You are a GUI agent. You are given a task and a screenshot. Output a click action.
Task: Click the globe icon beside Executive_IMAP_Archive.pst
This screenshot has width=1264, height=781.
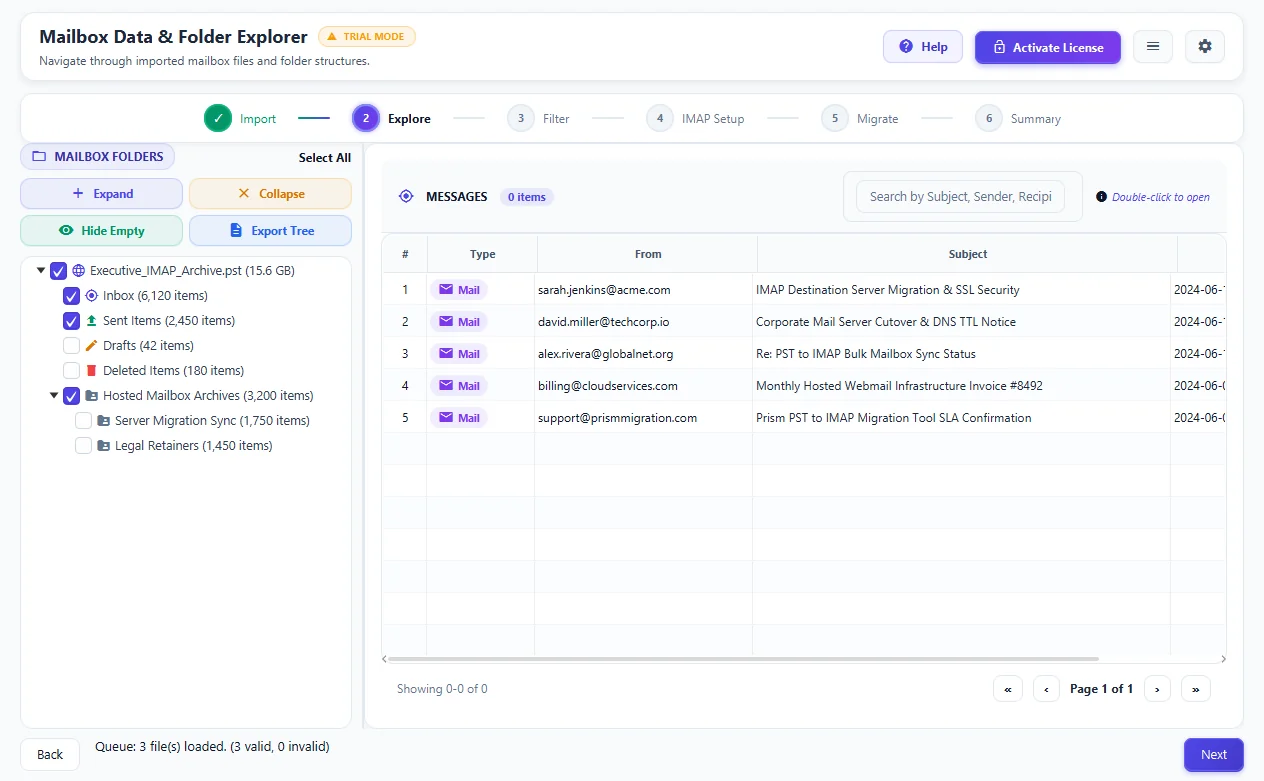79,270
